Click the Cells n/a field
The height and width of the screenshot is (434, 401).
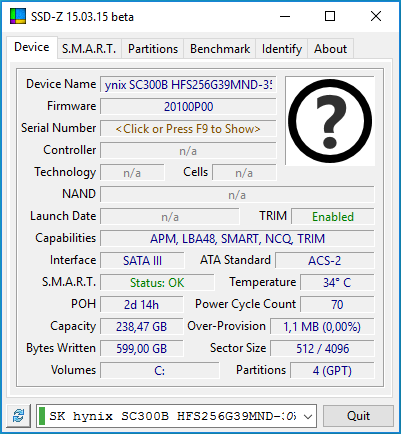pos(244,173)
